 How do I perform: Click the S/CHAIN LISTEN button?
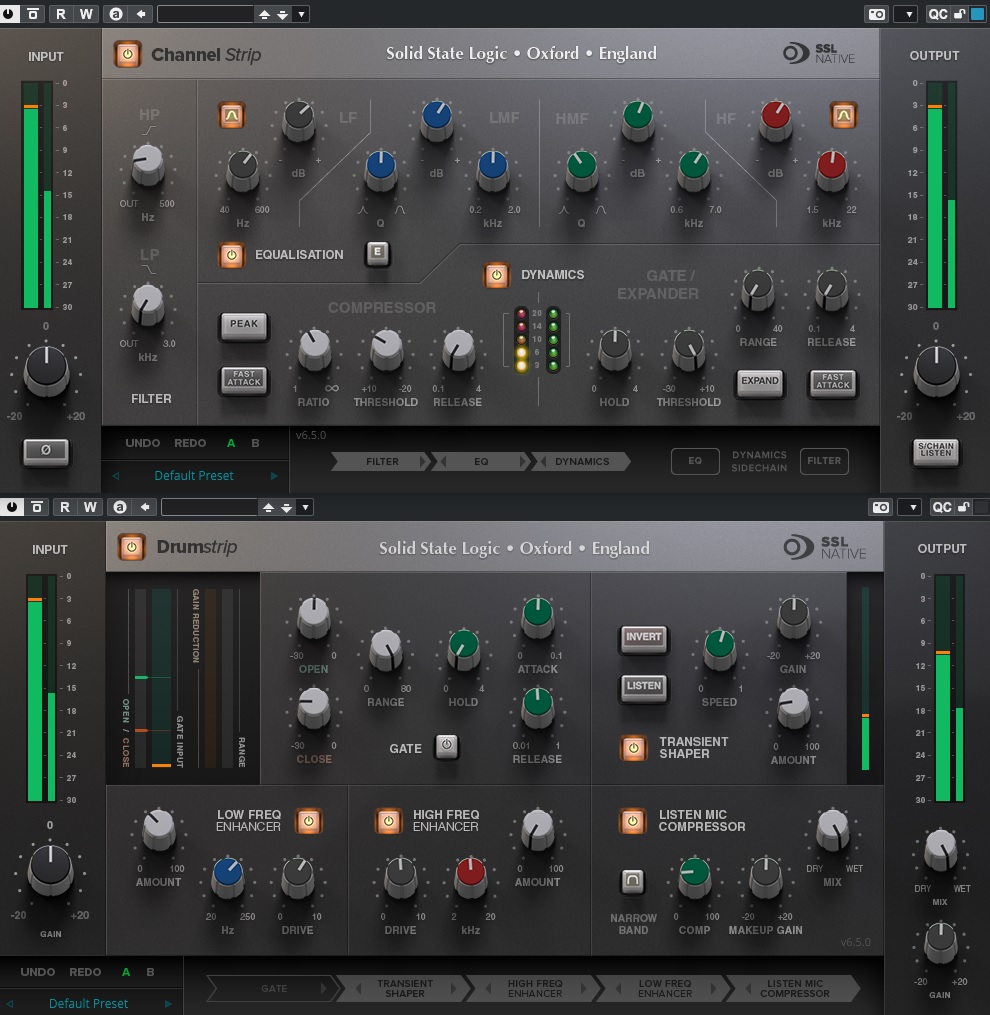(x=936, y=450)
